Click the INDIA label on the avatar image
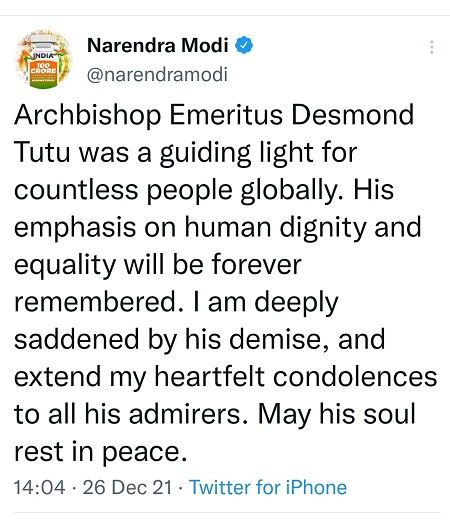 point(43,55)
